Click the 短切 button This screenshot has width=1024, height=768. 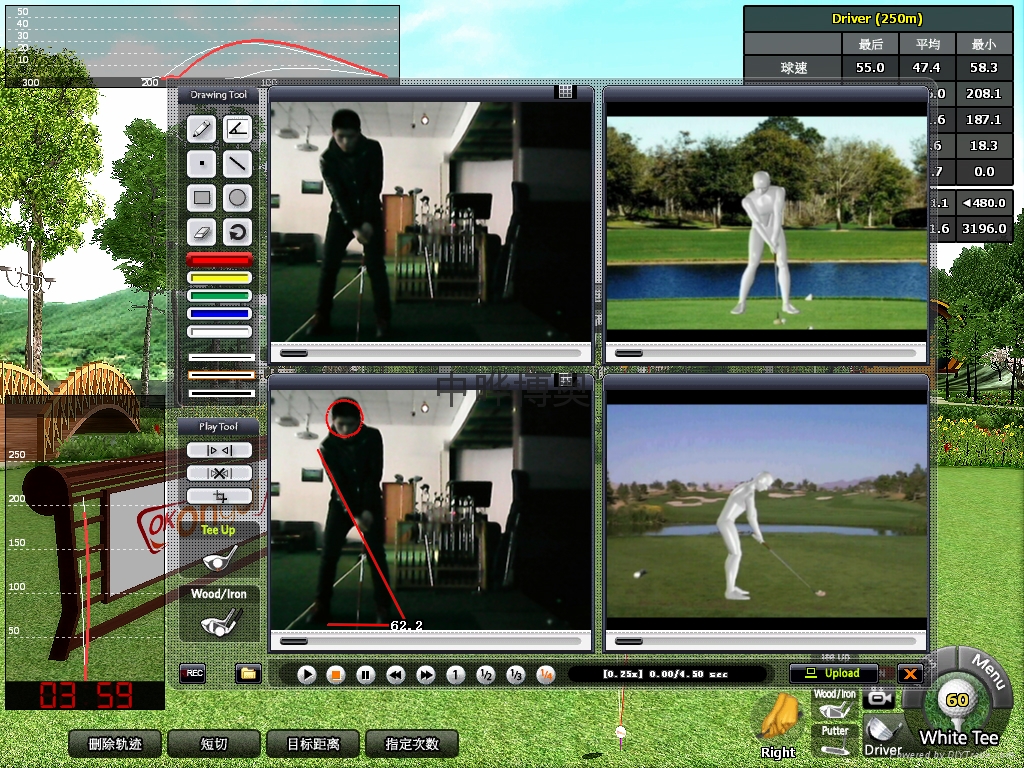click(214, 744)
